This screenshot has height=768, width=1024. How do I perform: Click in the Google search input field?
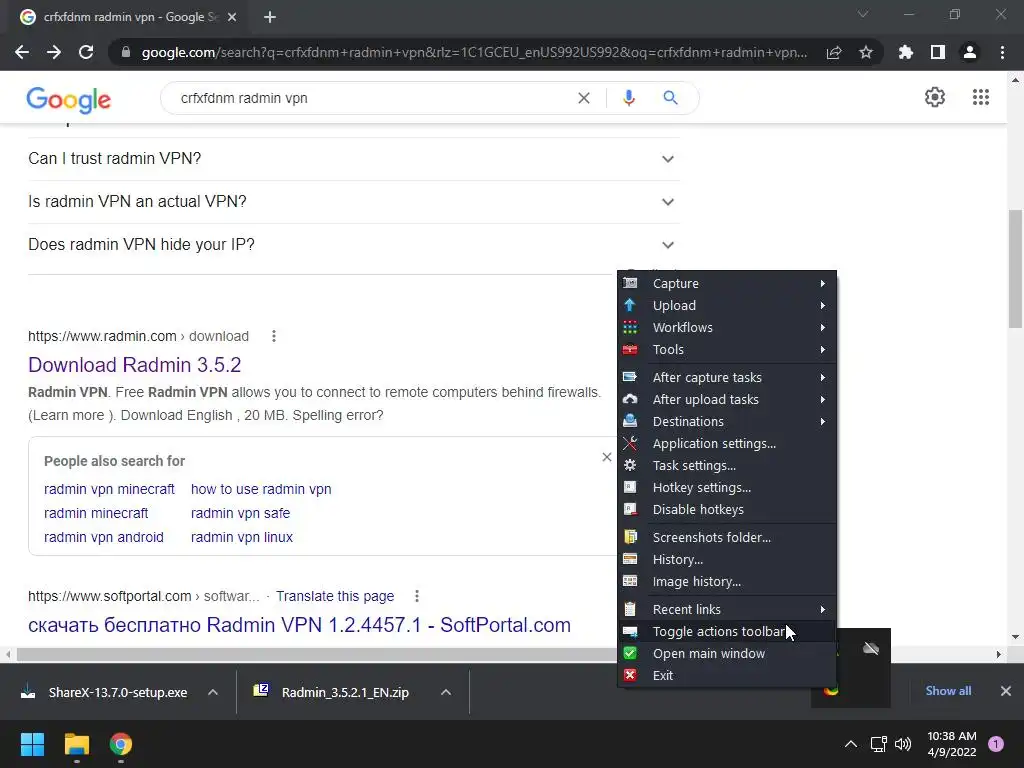[x=372, y=98]
